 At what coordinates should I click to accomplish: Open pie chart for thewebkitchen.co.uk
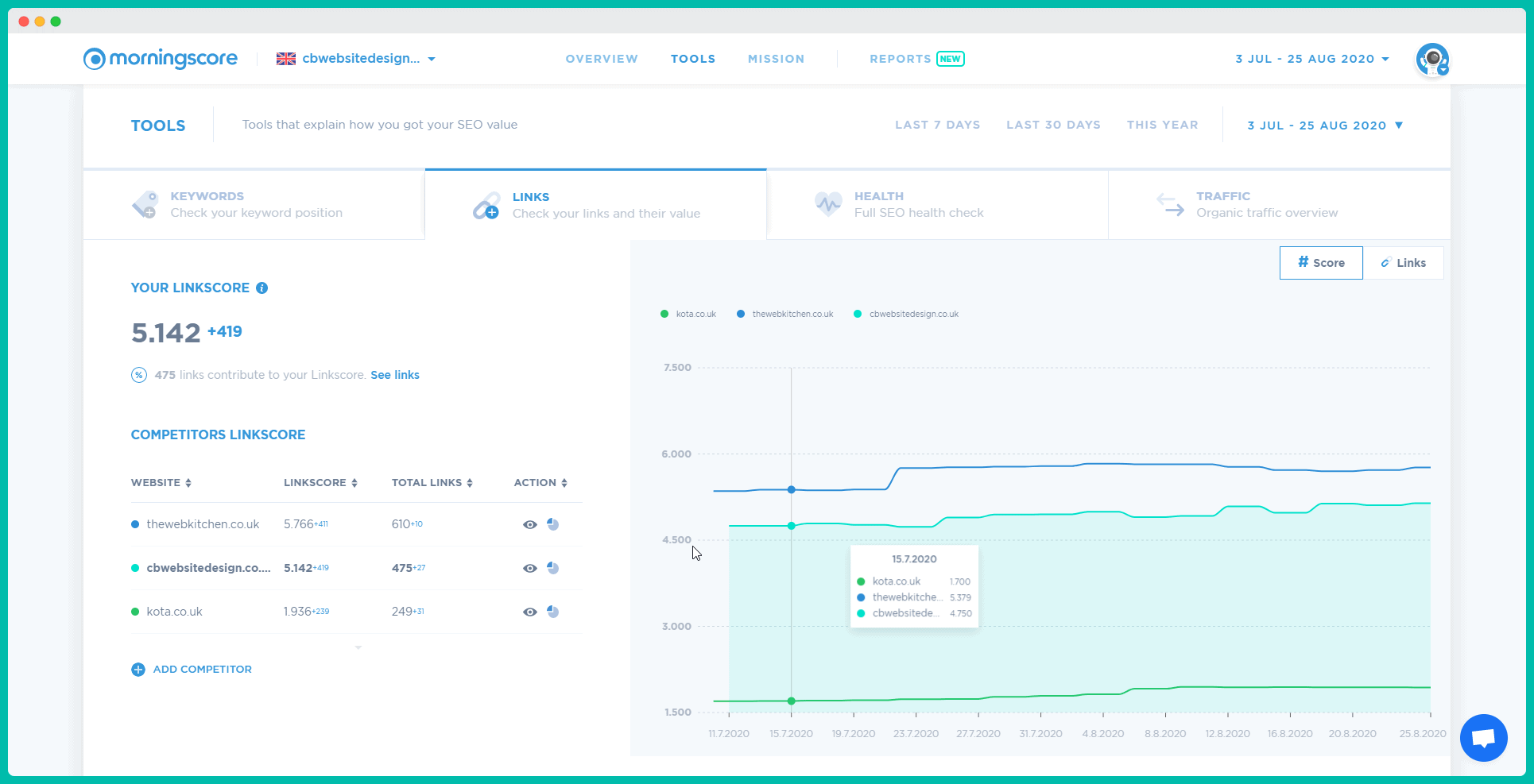553,524
